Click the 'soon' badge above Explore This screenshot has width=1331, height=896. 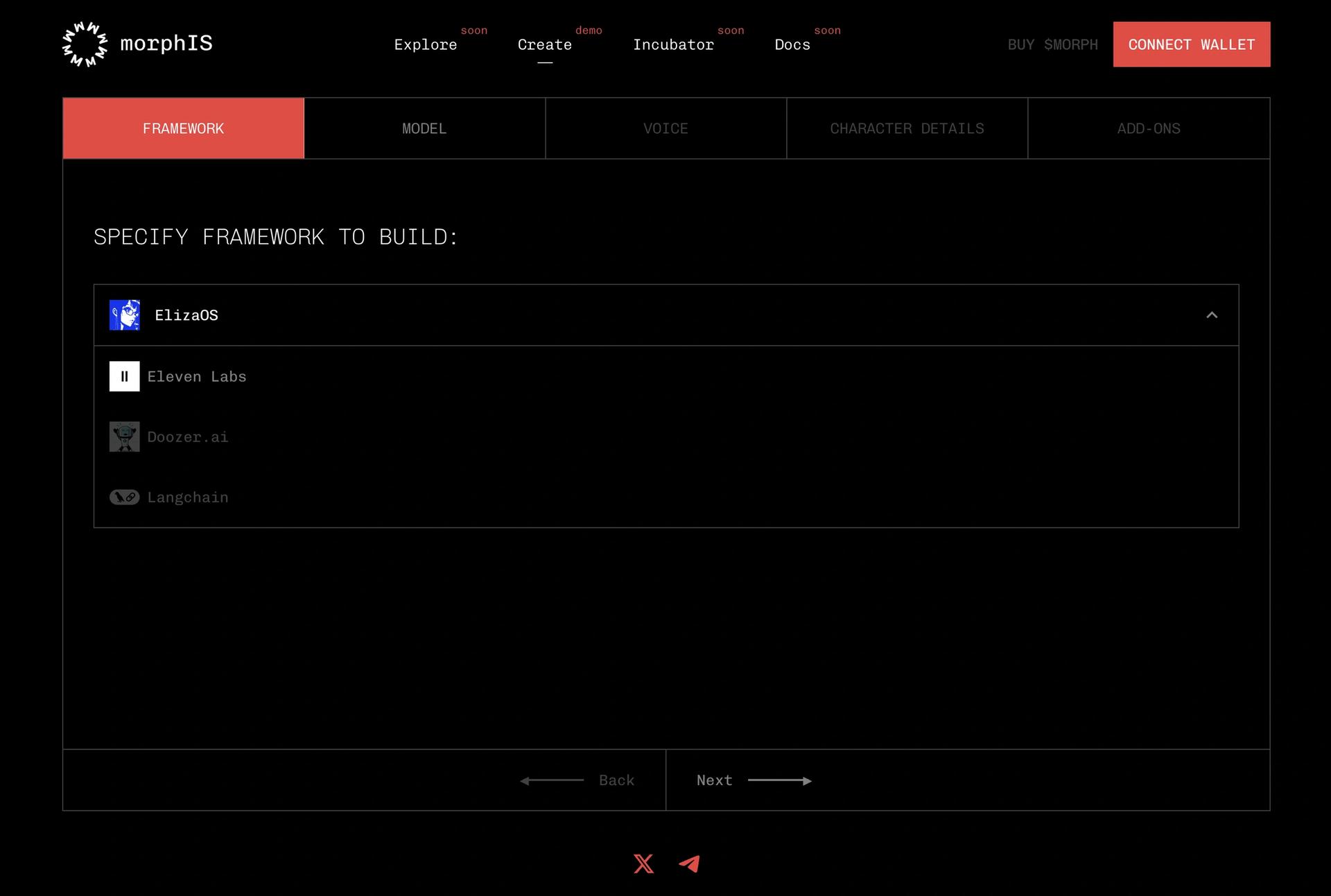pyautogui.click(x=474, y=30)
